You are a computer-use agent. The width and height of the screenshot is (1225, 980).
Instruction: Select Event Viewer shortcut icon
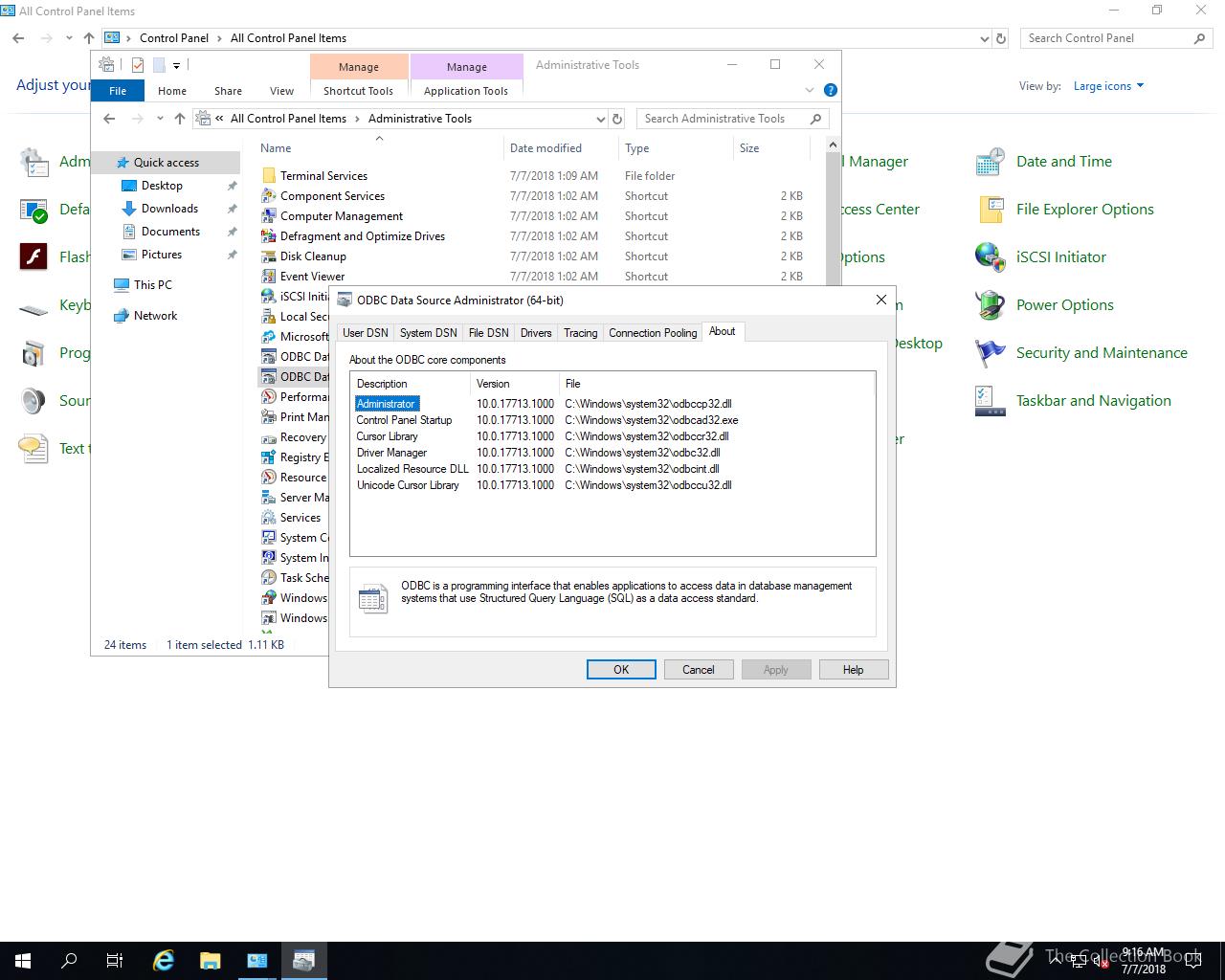[269, 277]
